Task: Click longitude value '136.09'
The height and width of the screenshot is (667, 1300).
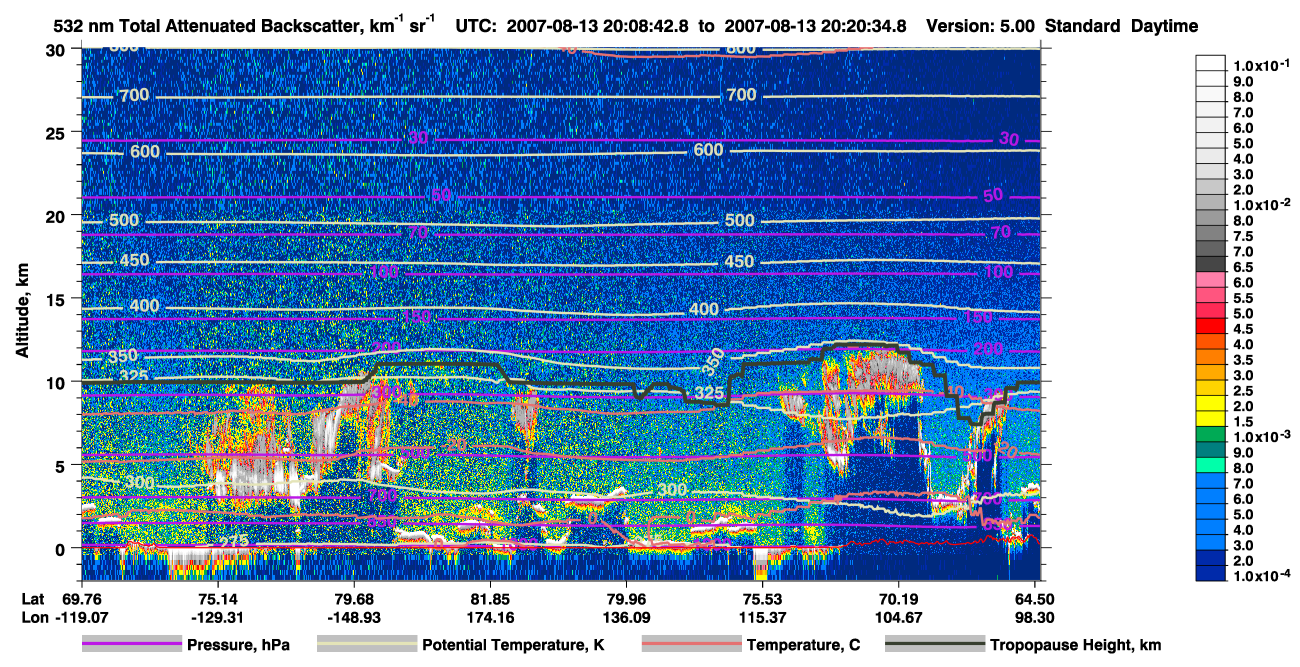Action: 626,617
